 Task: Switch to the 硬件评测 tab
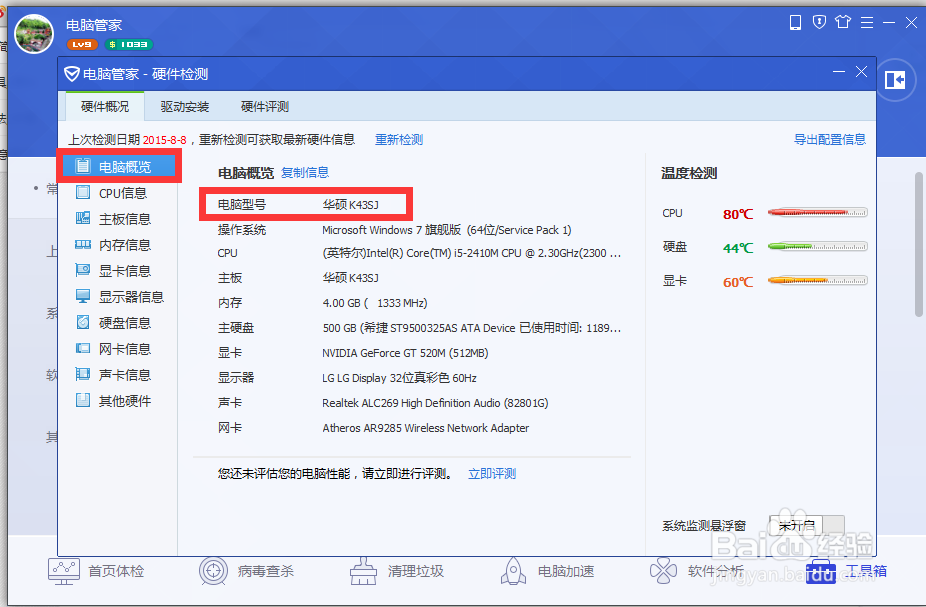pos(265,106)
